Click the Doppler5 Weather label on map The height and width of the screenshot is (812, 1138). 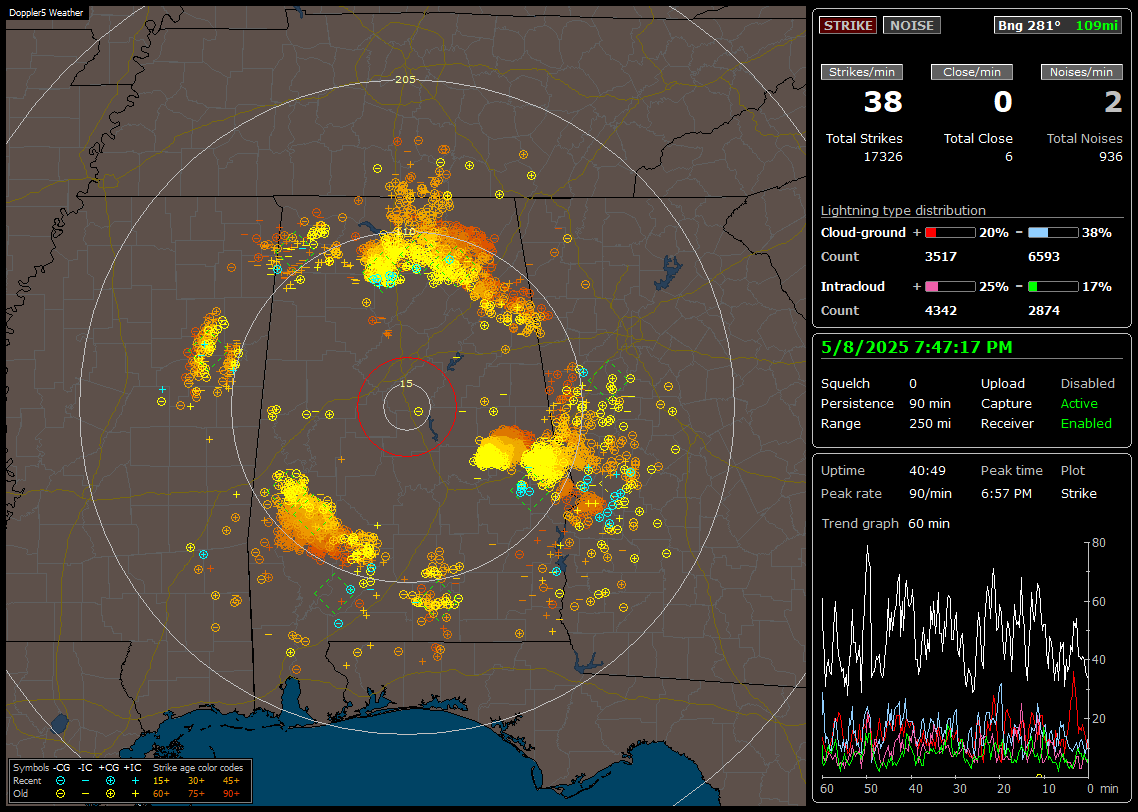[46, 13]
